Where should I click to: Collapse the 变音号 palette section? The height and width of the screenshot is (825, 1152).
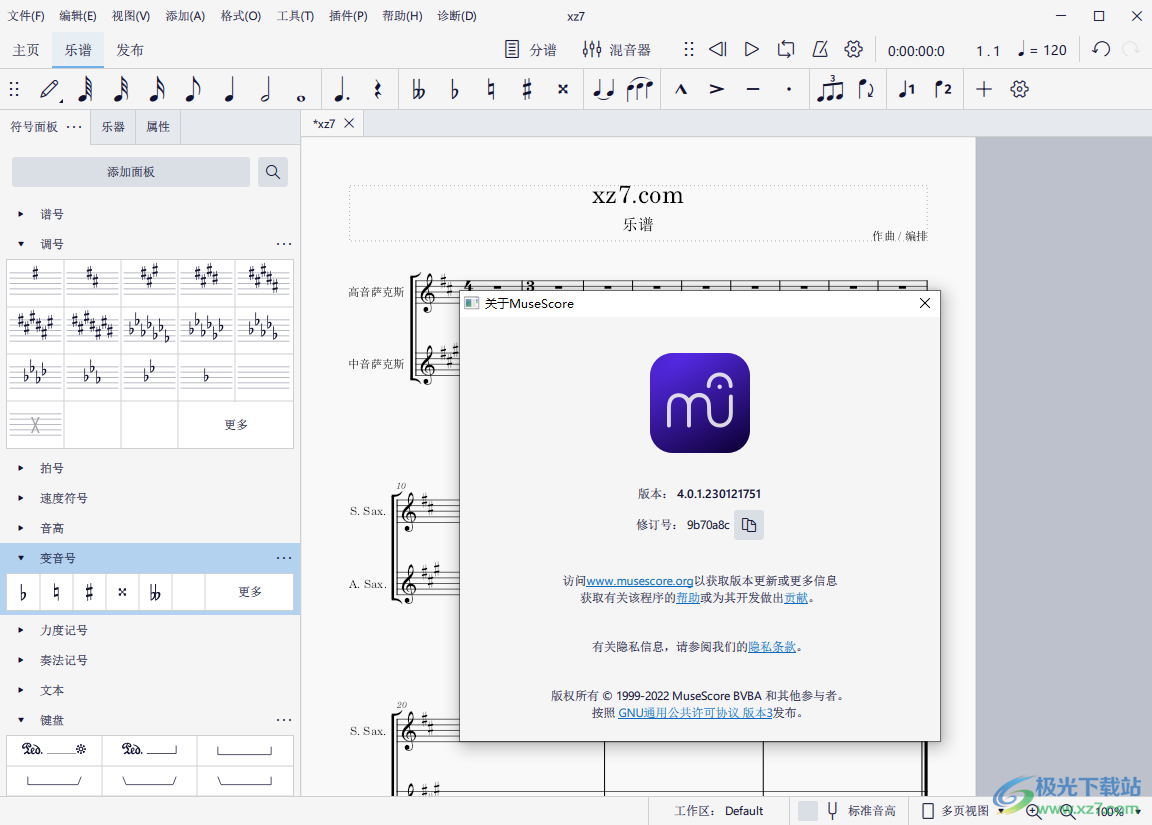[22, 557]
